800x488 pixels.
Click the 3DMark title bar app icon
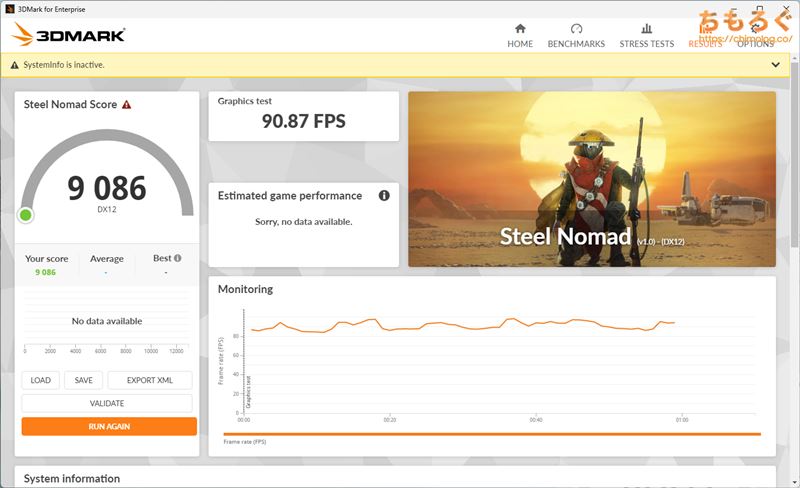(x=10, y=9)
